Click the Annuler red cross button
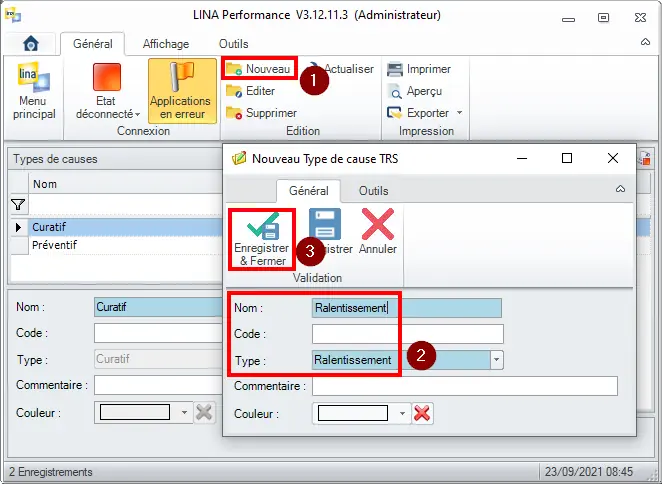 [x=378, y=231]
